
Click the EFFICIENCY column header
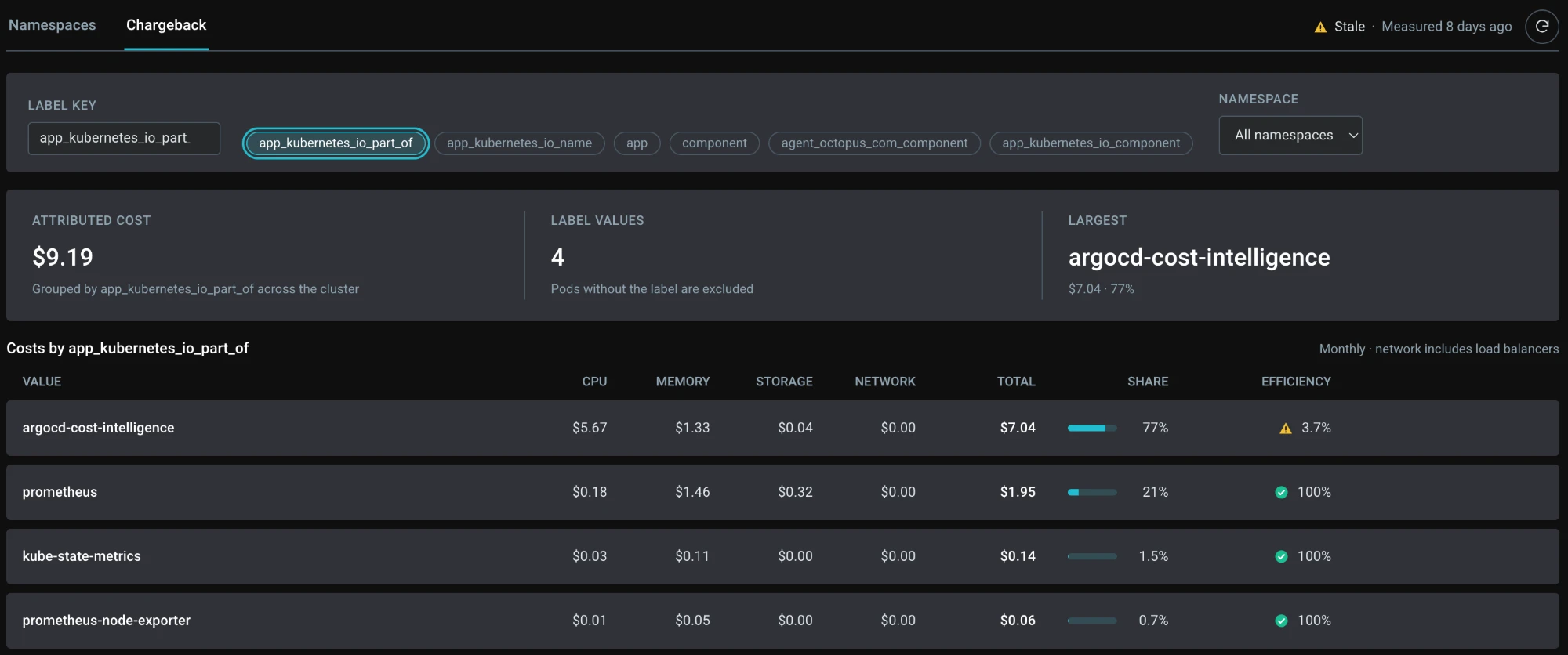(x=1296, y=382)
